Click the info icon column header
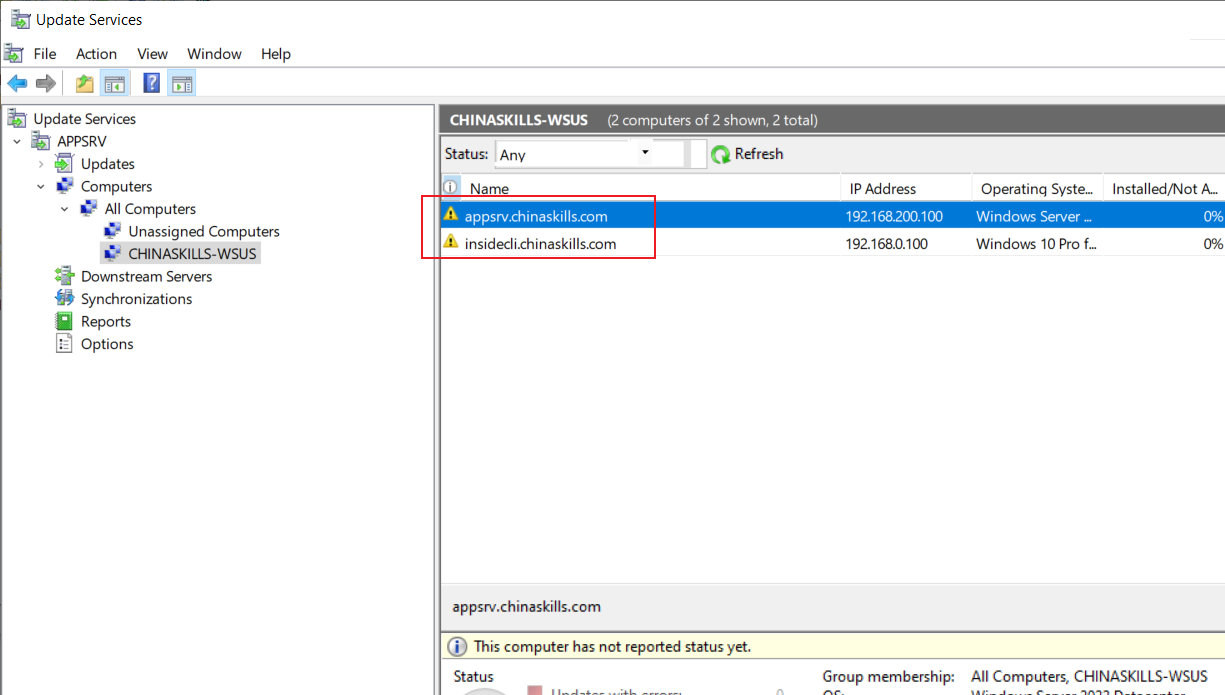Screen dimensions: 1225x695 click(x=451, y=187)
